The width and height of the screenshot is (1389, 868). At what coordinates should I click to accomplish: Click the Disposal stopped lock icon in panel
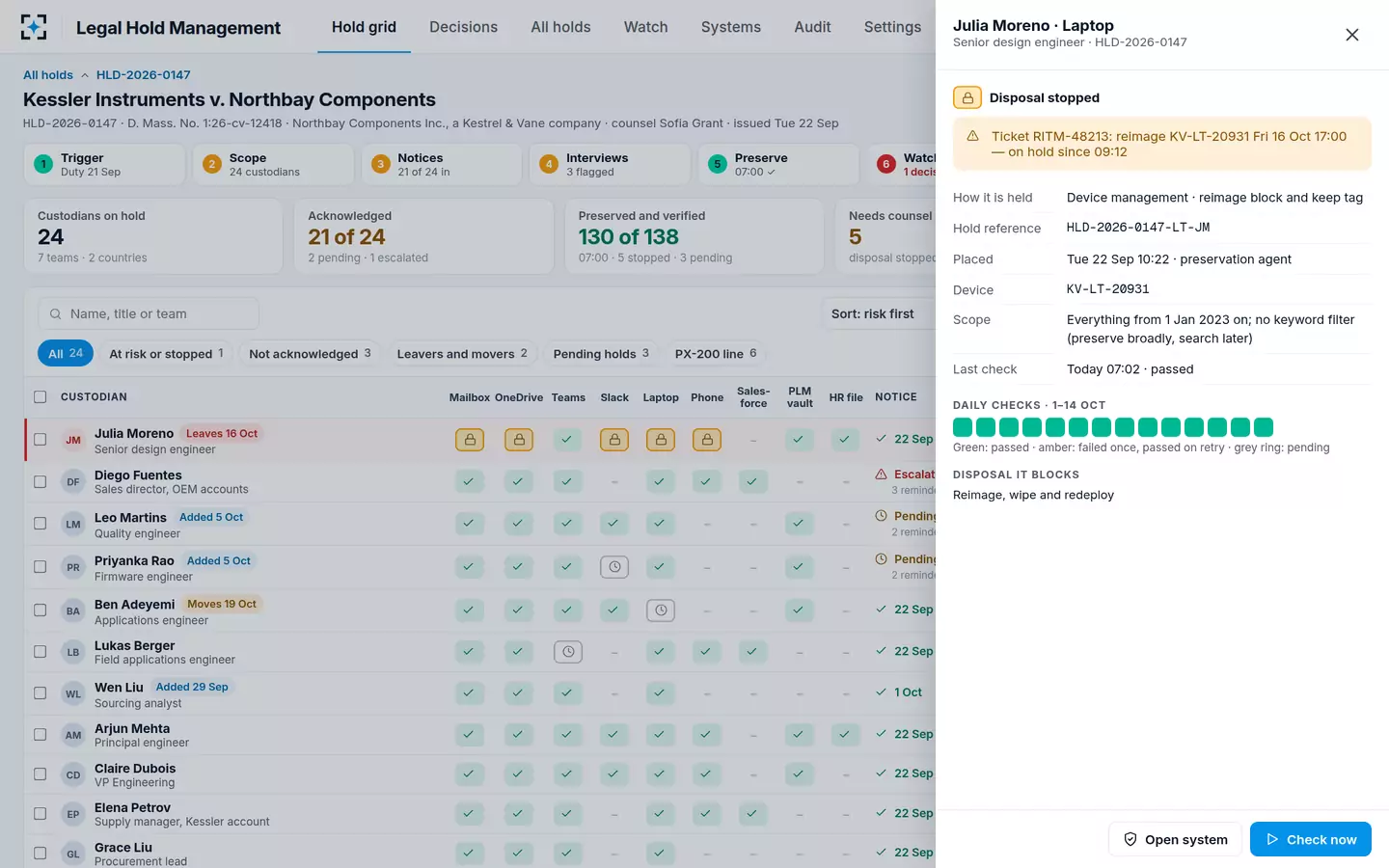(x=967, y=97)
